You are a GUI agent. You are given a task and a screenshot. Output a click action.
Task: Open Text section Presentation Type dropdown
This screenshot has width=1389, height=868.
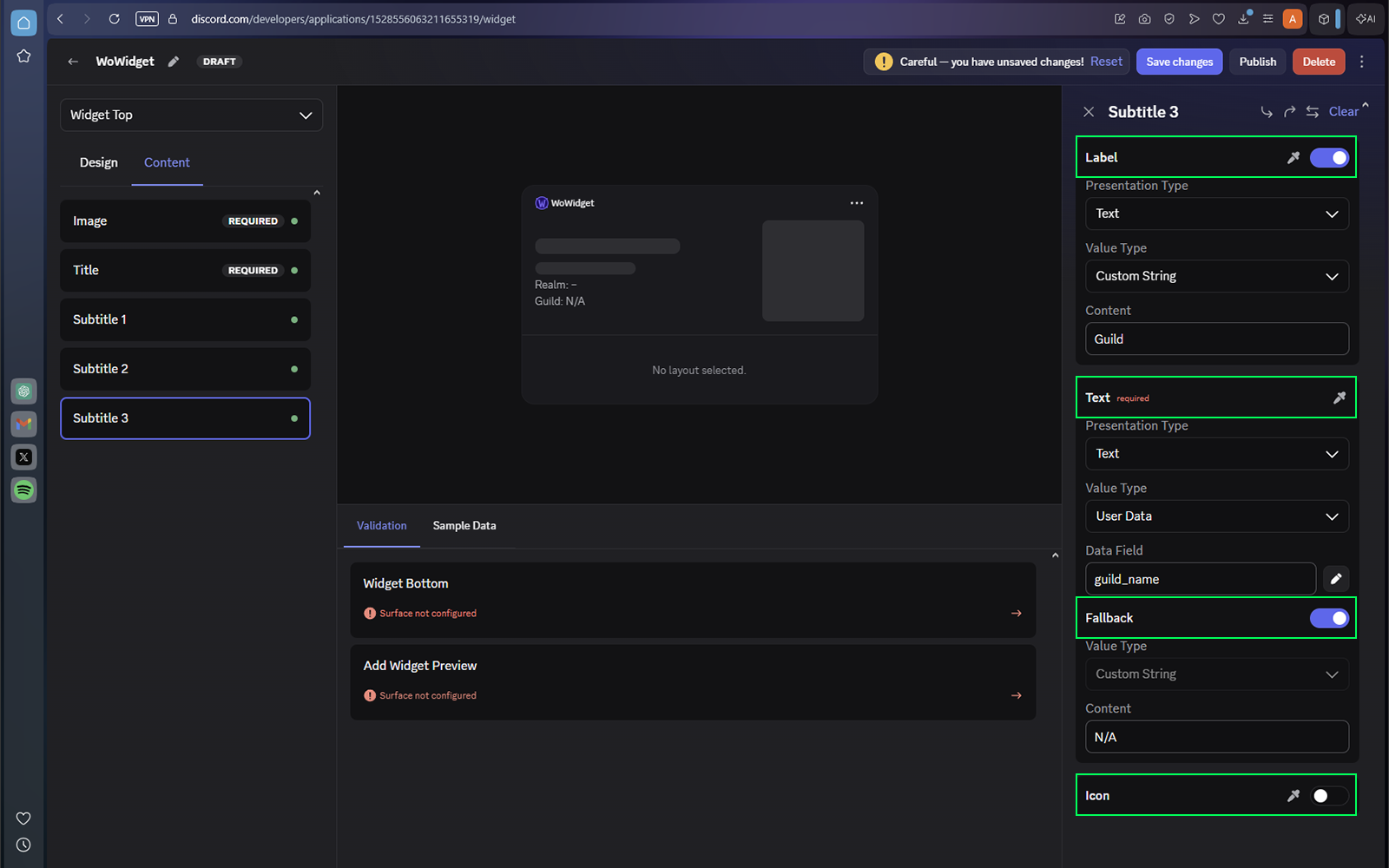(1217, 454)
